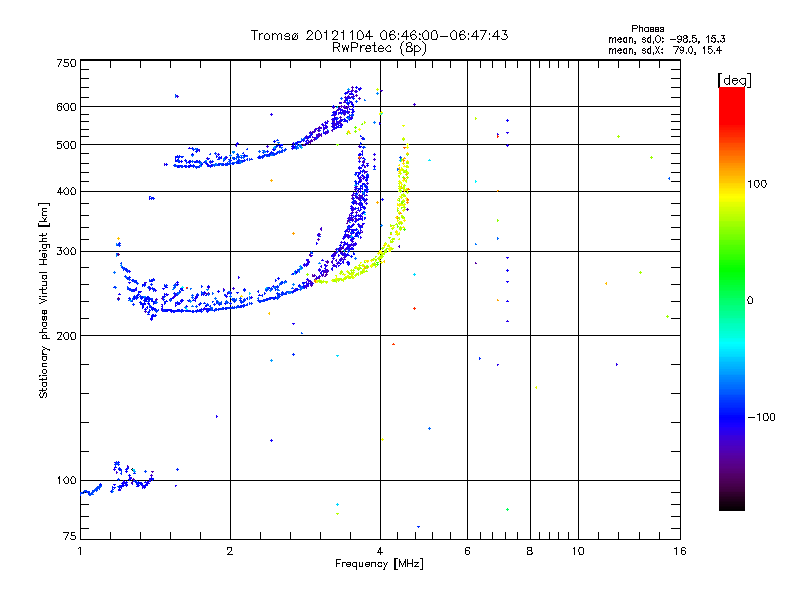The image size is (800, 600).
Task: Click the 'mean, sd,O: -98.5, 15.3' line
Action: pos(666,39)
